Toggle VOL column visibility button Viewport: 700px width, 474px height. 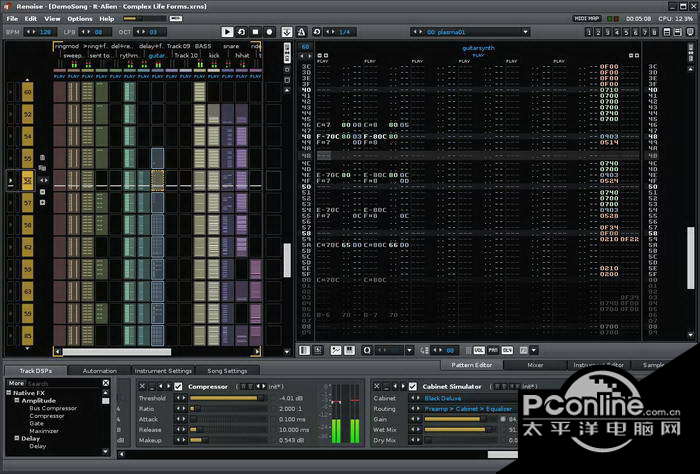coord(479,350)
